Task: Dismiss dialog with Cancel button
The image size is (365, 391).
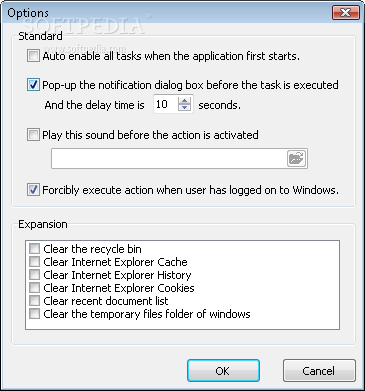Action: [x=319, y=371]
